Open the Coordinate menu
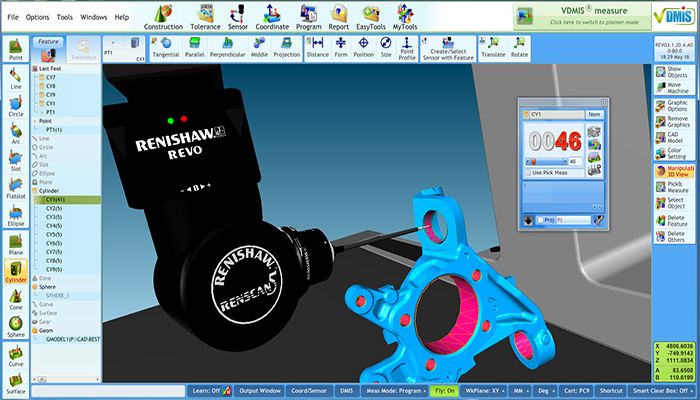Image resolution: width=700 pixels, height=400 pixels. point(272,17)
